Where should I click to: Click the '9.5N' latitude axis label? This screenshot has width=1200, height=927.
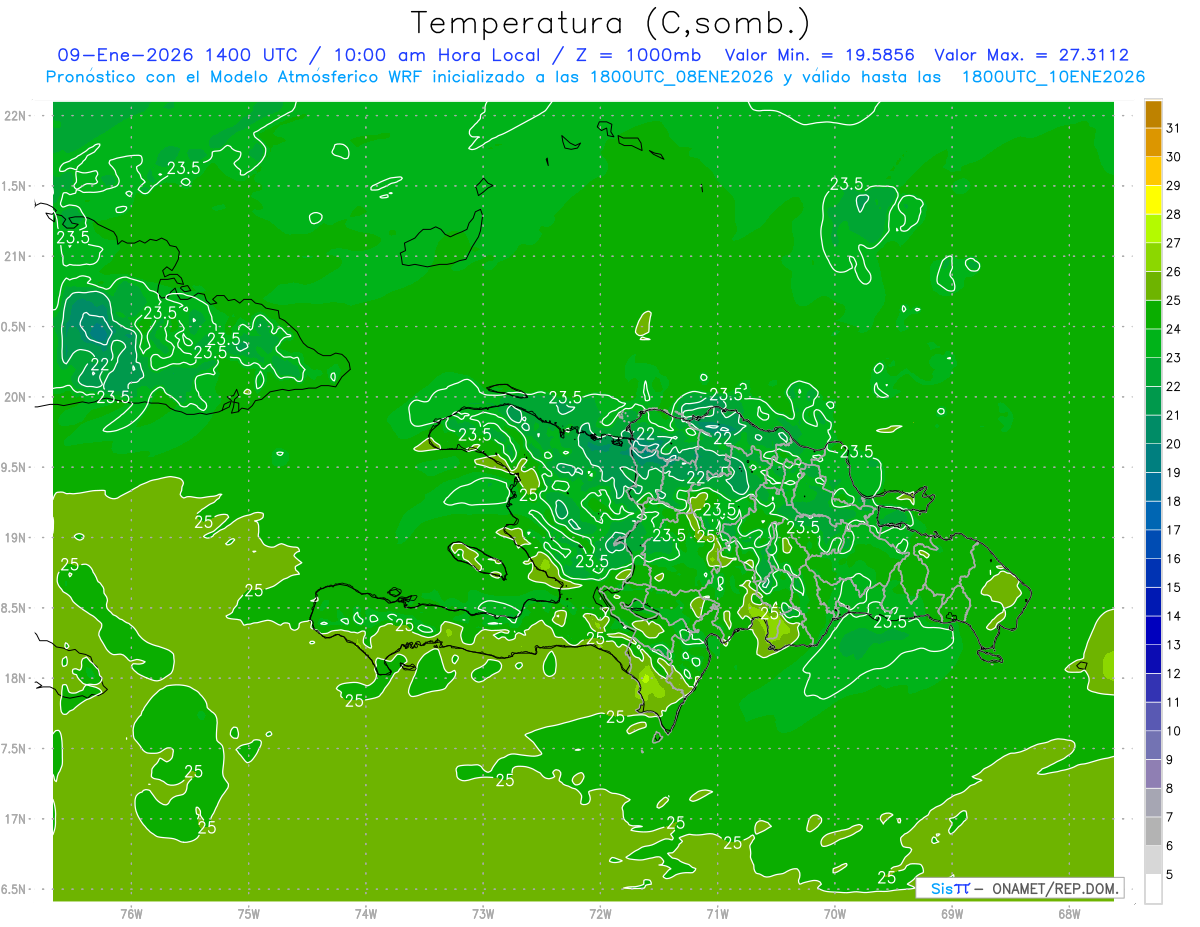[x=14, y=467]
